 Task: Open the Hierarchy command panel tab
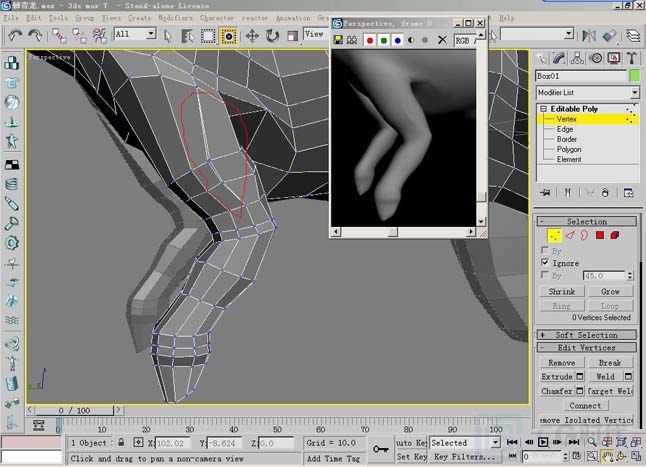point(577,58)
